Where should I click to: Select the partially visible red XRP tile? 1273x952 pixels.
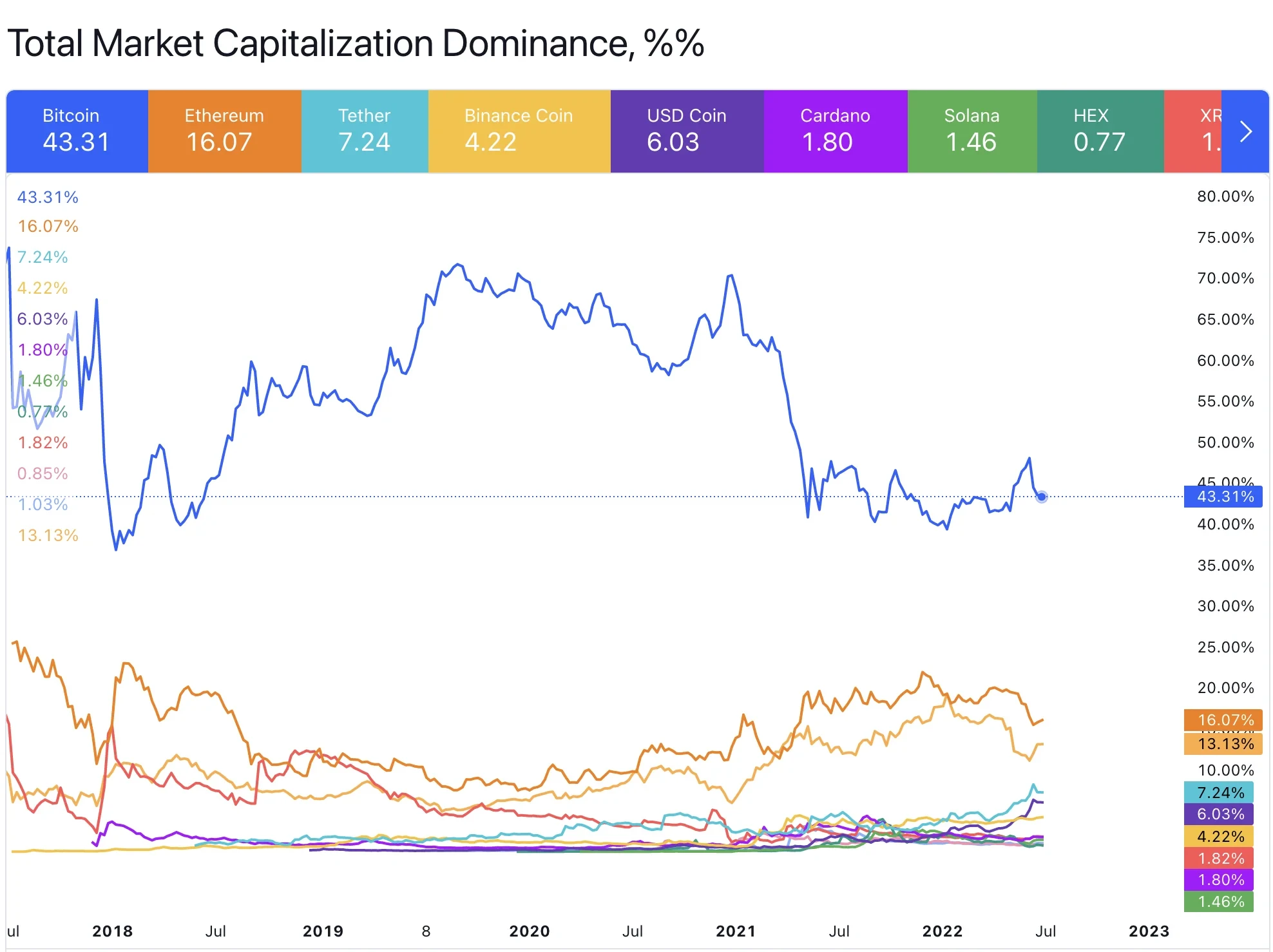(x=1193, y=131)
